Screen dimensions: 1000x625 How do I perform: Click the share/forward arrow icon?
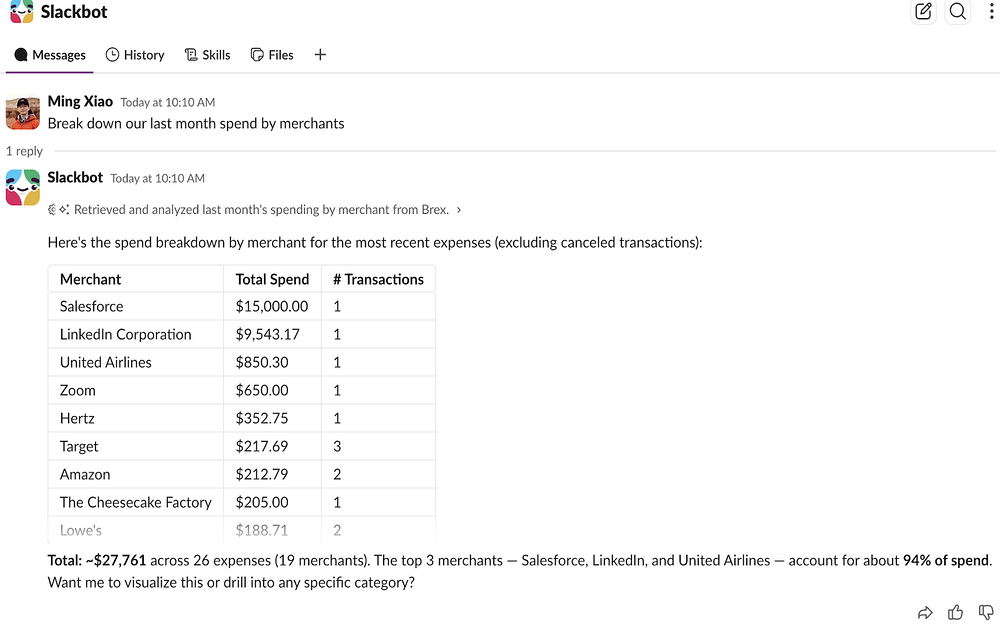tap(925, 613)
